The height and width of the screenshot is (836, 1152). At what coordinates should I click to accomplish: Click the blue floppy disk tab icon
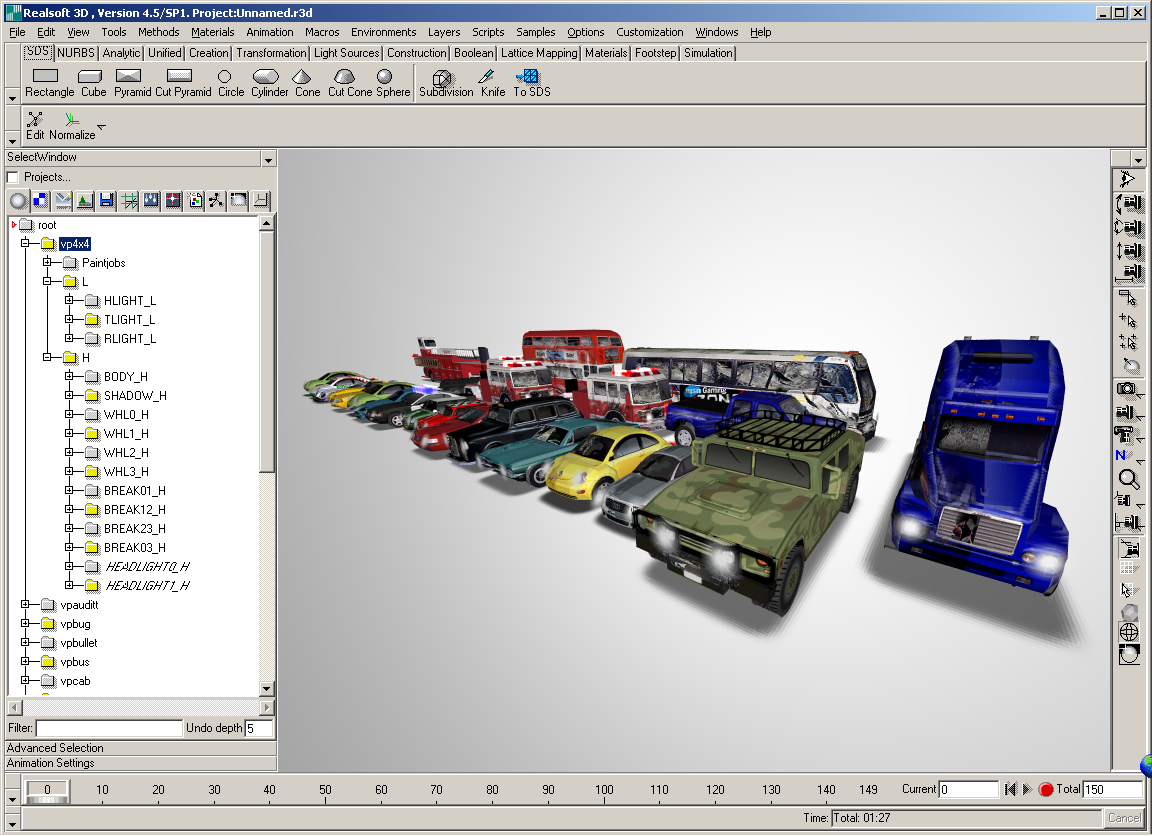[x=107, y=201]
